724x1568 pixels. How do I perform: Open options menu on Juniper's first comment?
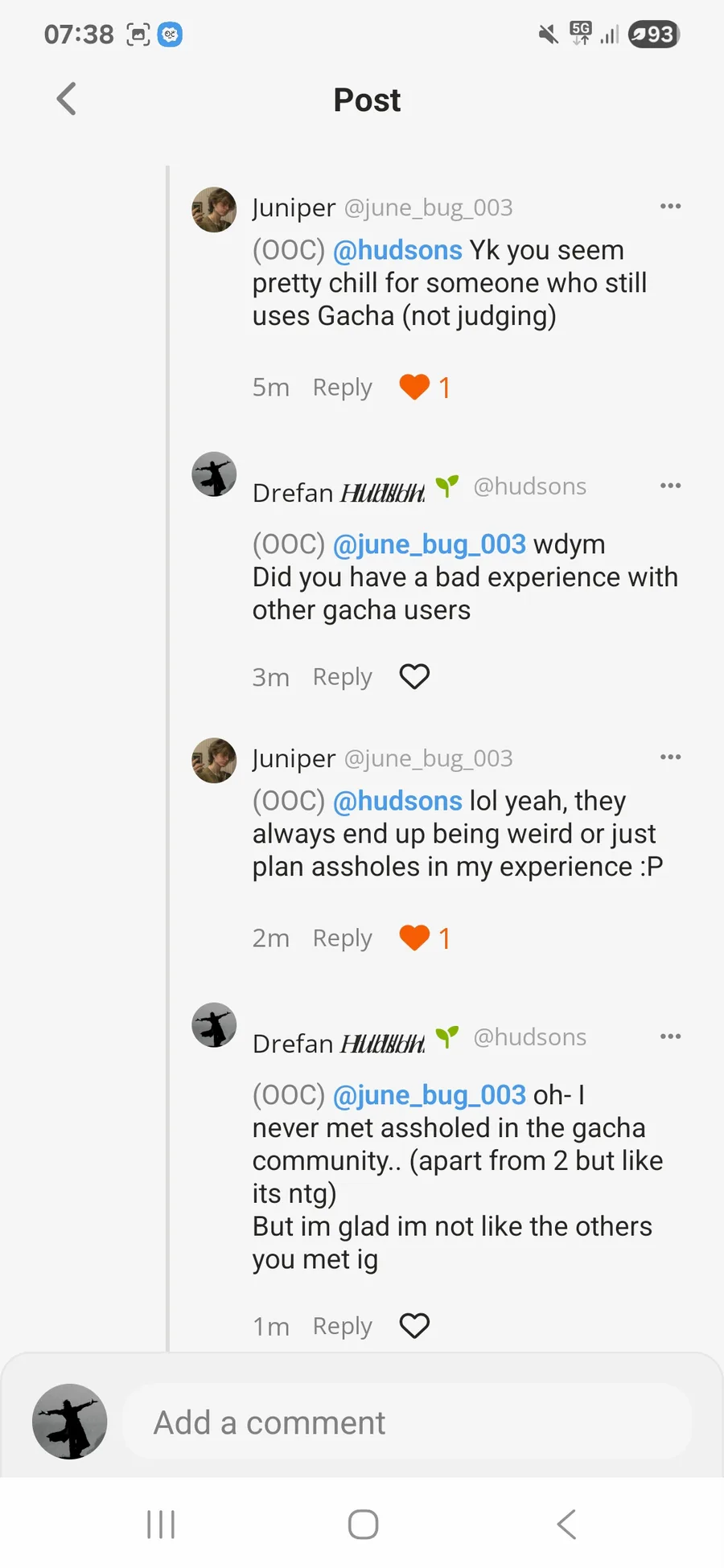pyautogui.click(x=670, y=207)
